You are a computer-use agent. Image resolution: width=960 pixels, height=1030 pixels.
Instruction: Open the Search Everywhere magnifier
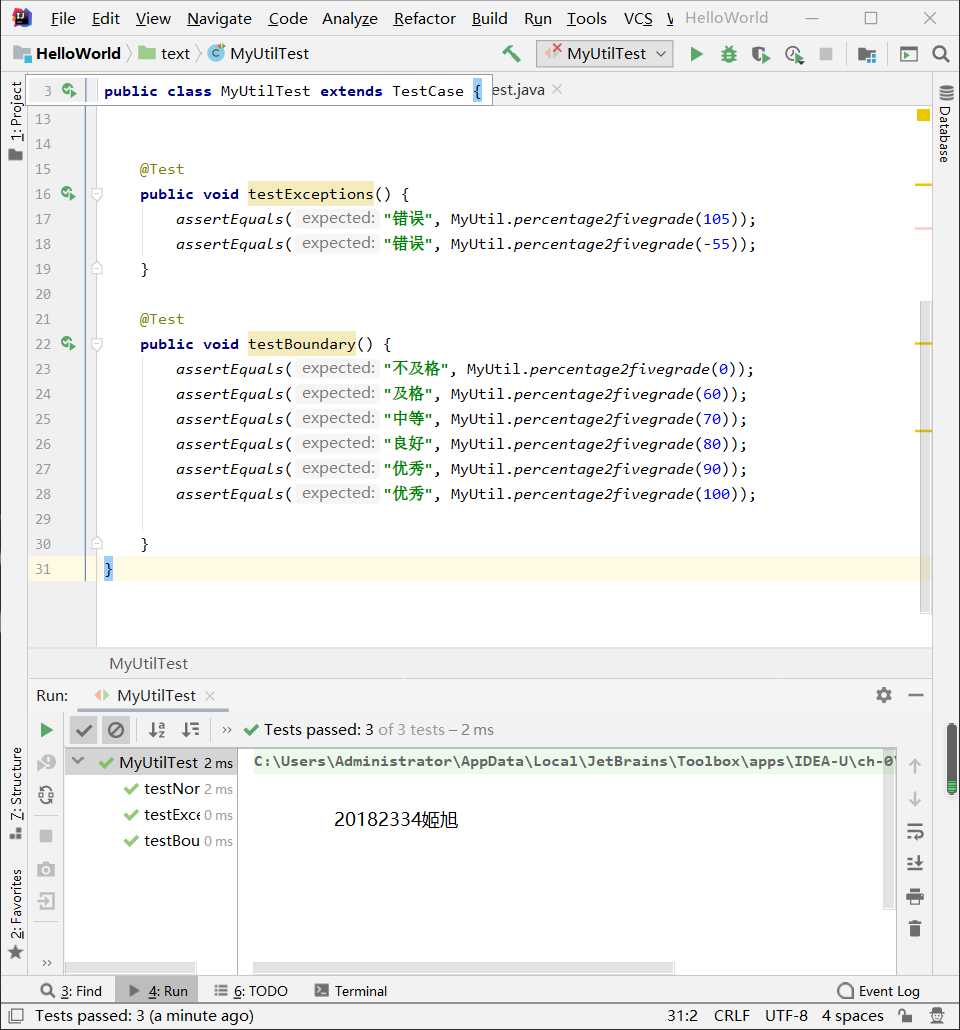coord(941,54)
